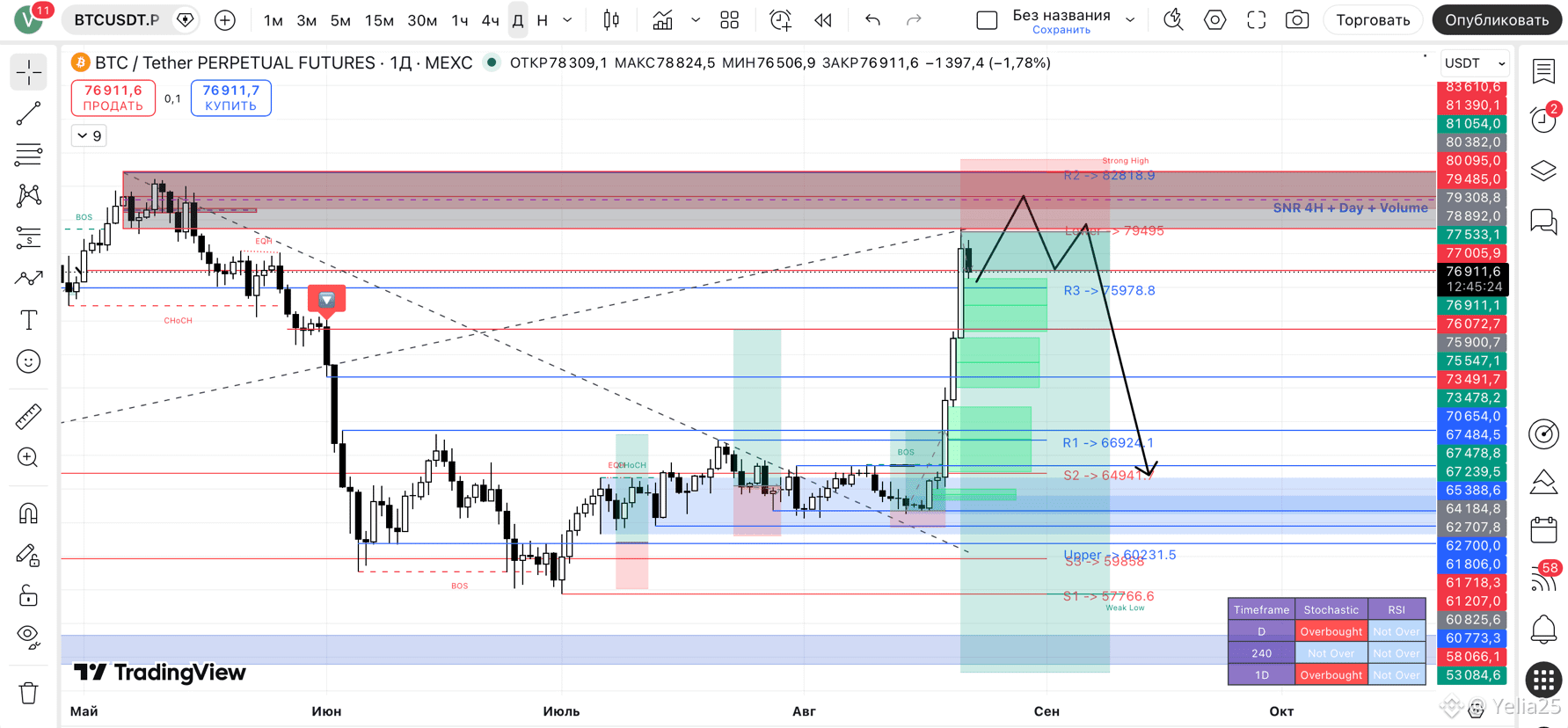Click the red ПРОДАТЬ sell button

coord(113,98)
